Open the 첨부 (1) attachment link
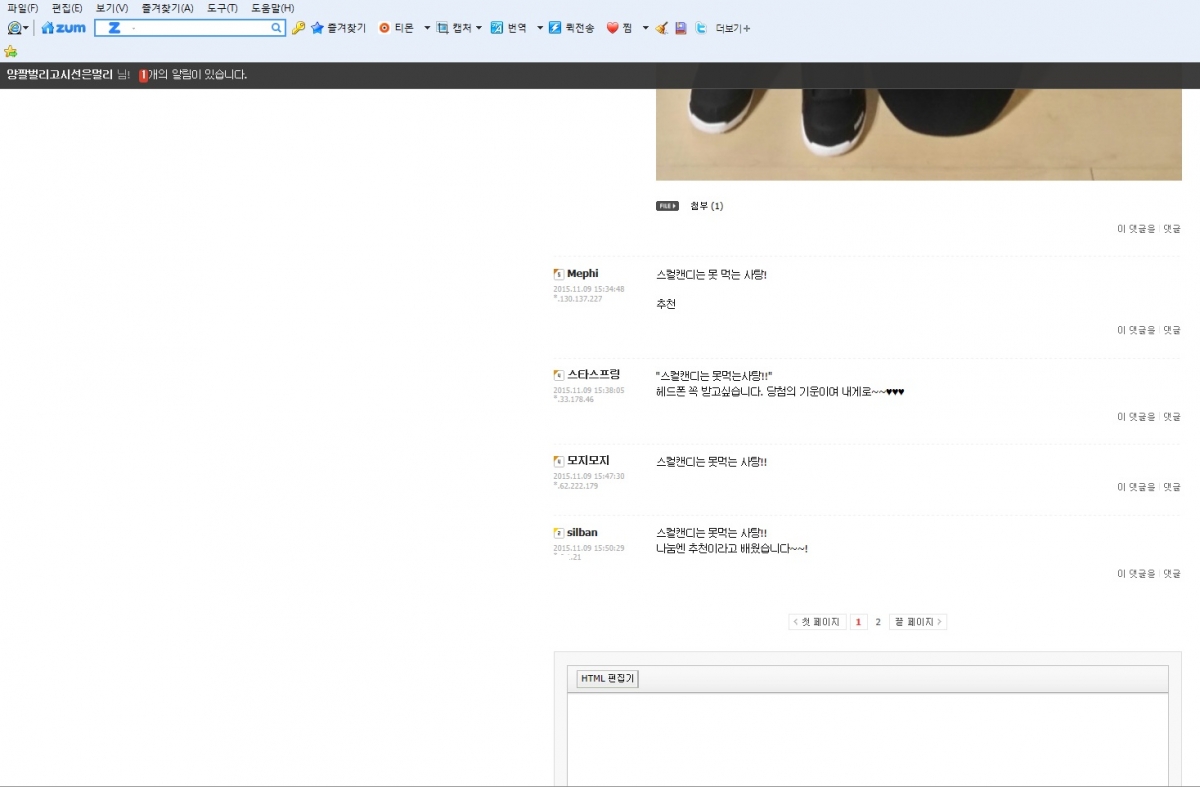This screenshot has width=1200, height=787. (707, 206)
